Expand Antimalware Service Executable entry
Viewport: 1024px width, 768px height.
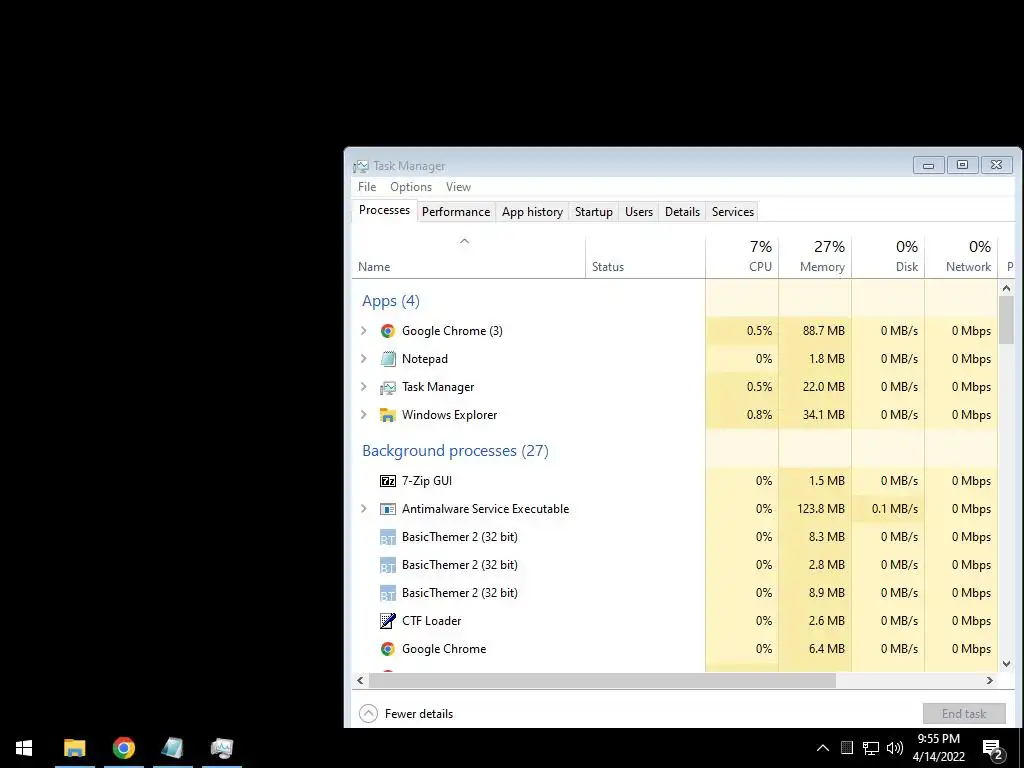(364, 509)
